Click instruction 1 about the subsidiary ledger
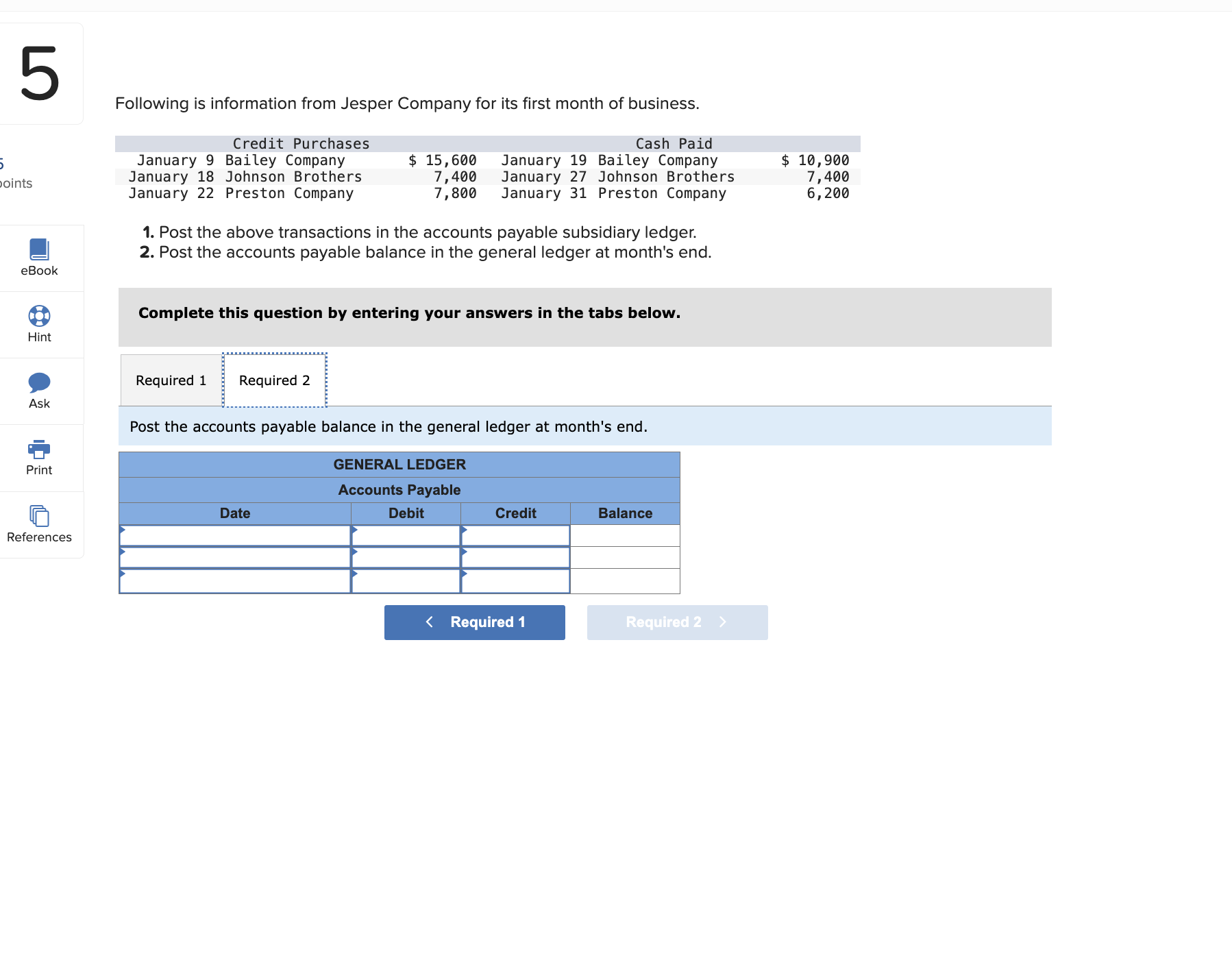1232x969 pixels. click(419, 232)
